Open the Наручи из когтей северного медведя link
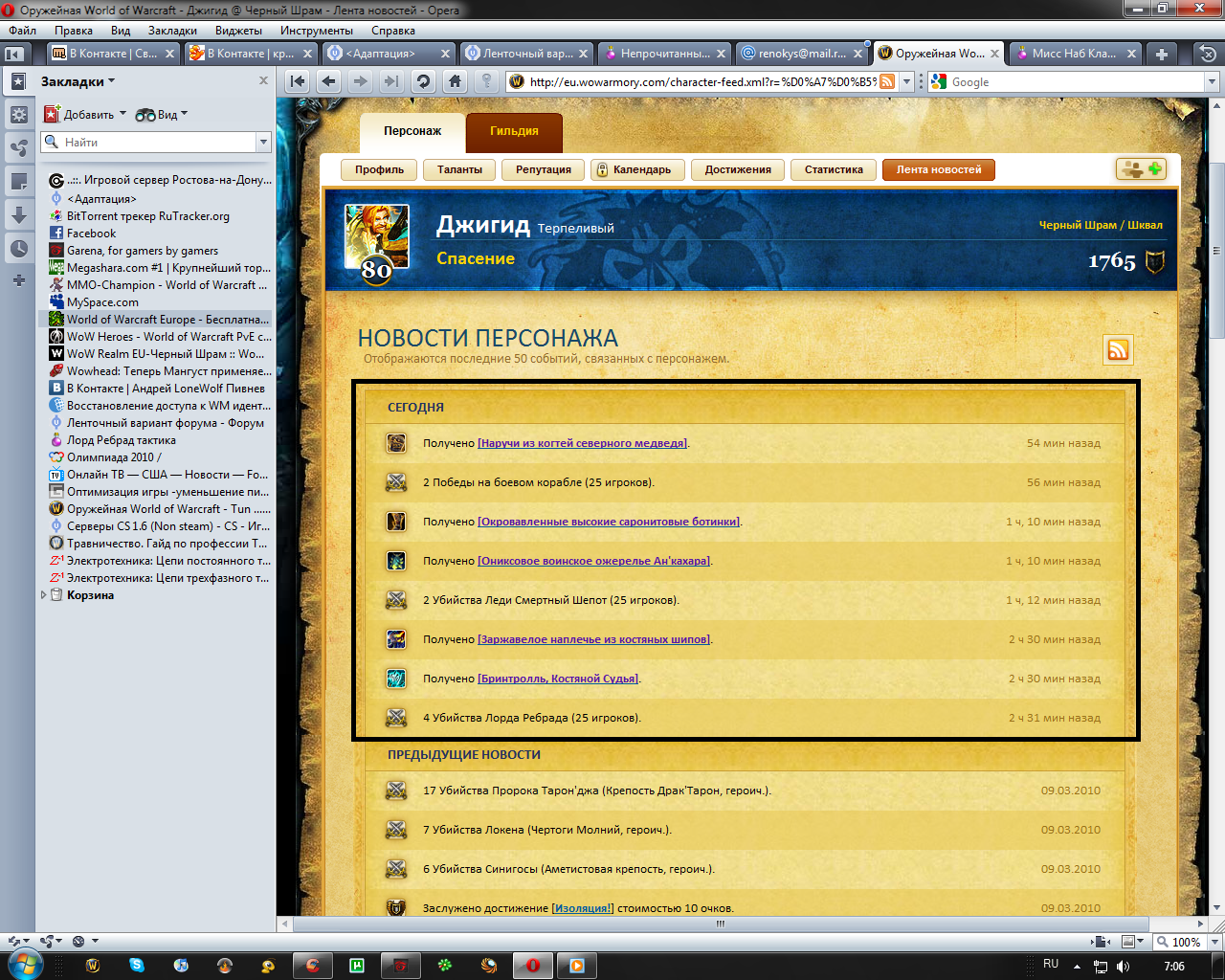The width and height of the screenshot is (1225, 980). coord(583,443)
